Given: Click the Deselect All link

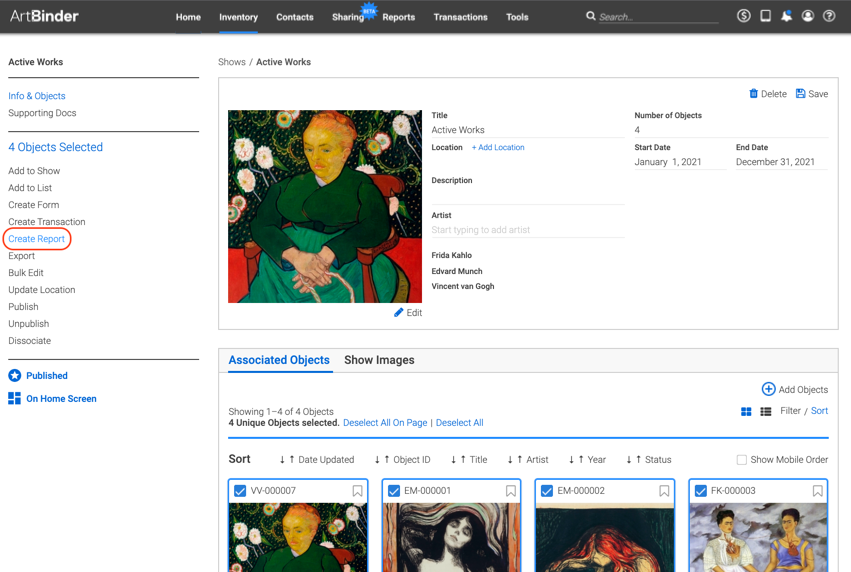Looking at the screenshot, I should (x=459, y=422).
